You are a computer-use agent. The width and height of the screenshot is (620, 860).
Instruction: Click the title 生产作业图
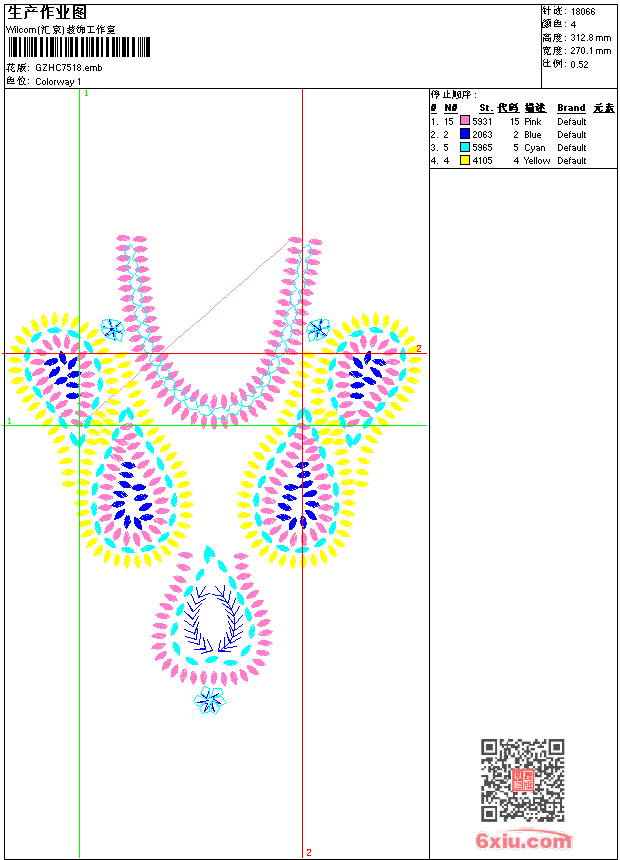pos(47,13)
